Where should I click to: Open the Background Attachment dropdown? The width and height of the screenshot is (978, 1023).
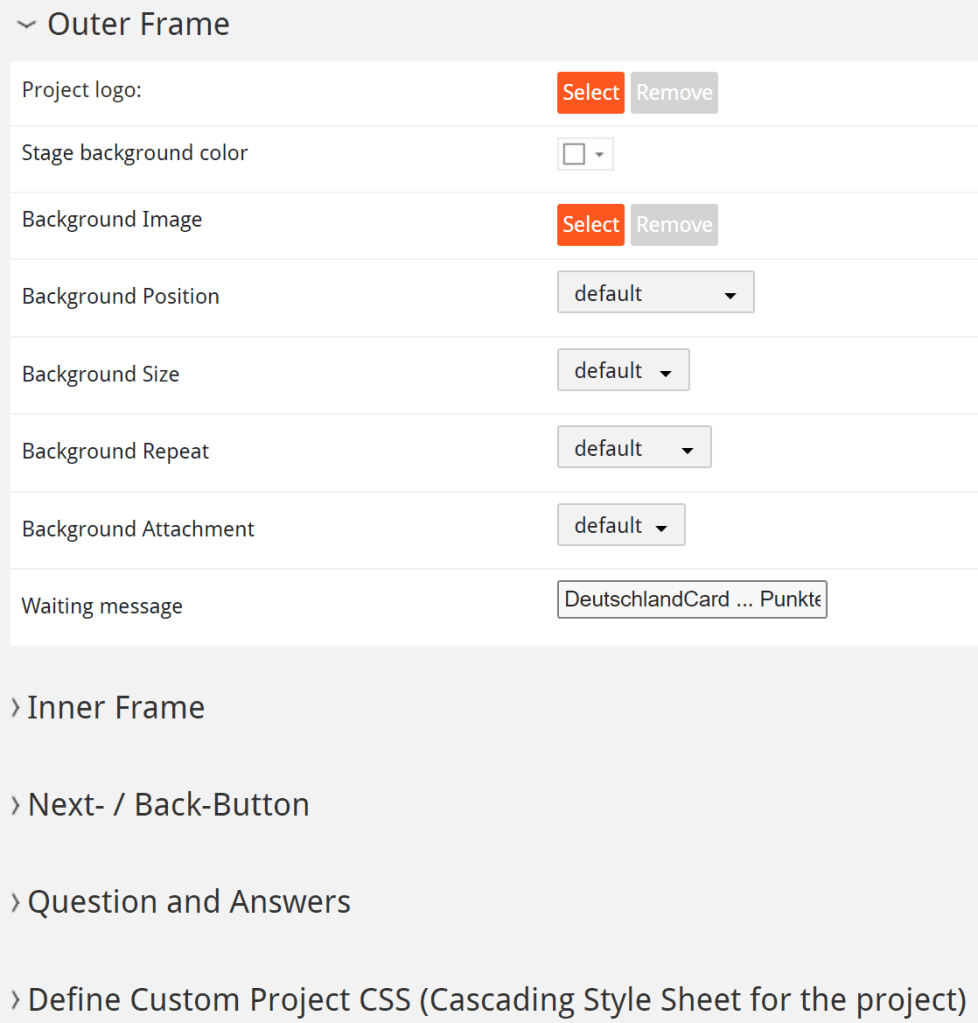click(x=621, y=526)
